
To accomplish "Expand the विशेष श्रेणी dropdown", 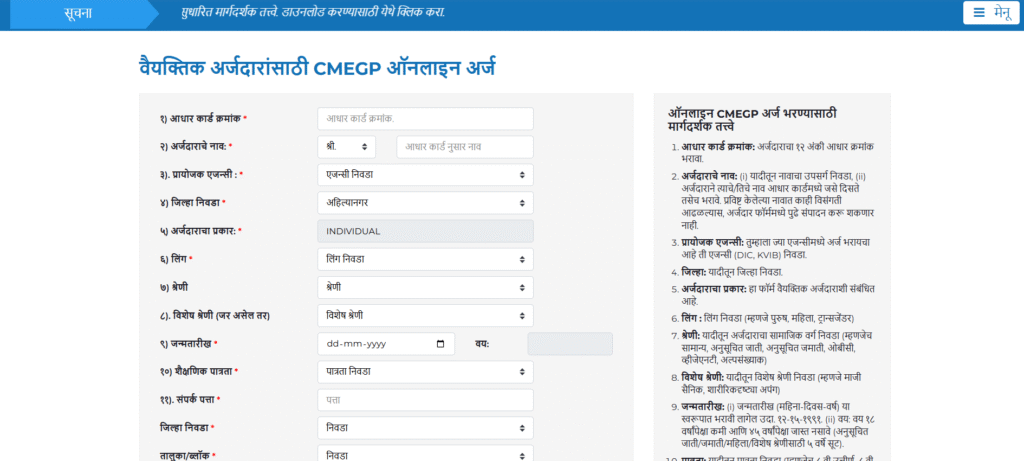I will coord(425,315).
